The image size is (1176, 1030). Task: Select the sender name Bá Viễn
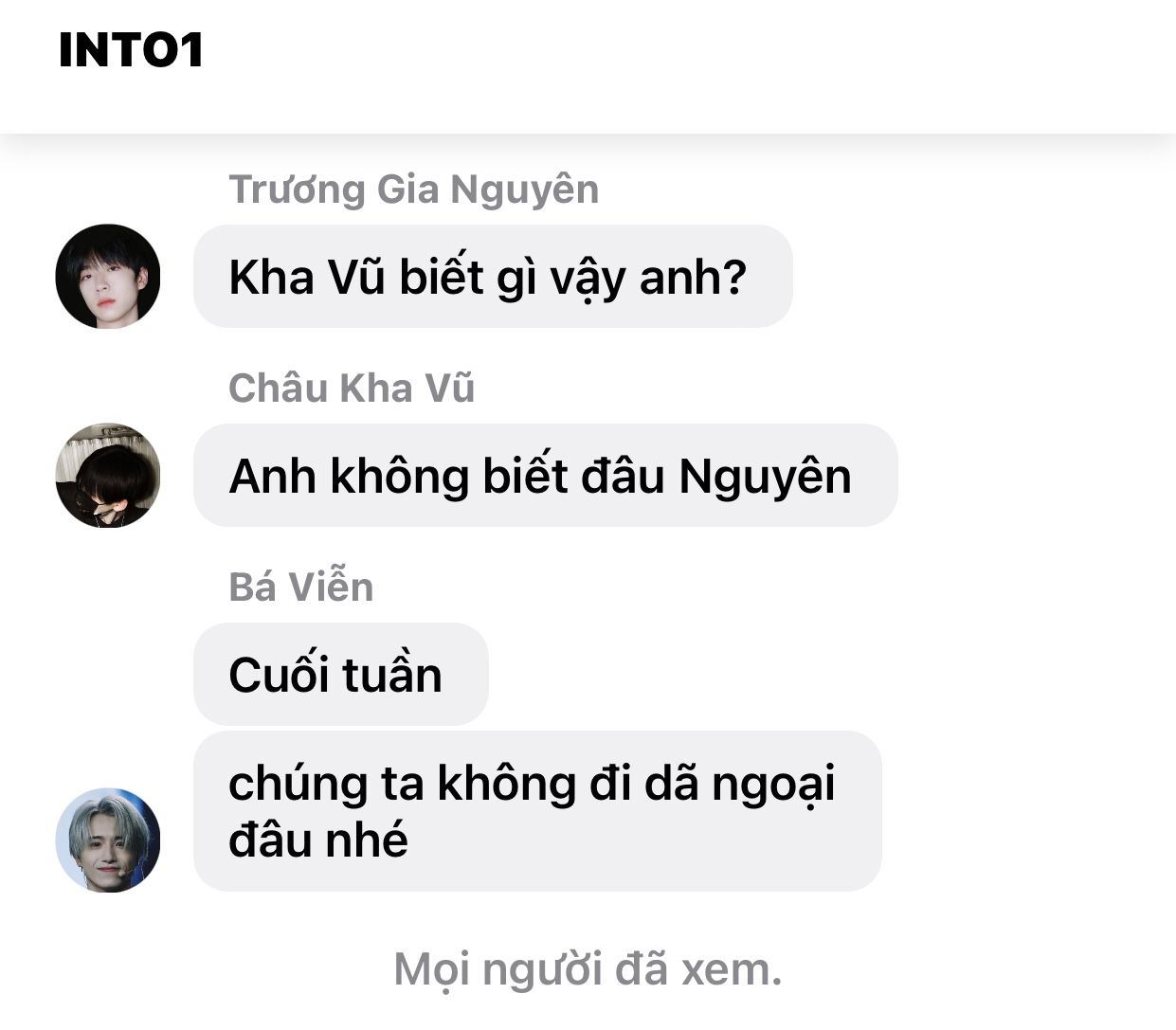point(301,587)
